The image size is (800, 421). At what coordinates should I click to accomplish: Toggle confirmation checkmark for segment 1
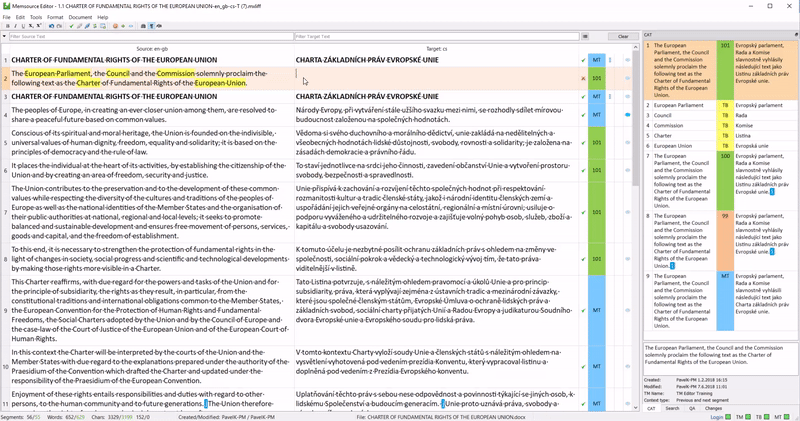tap(583, 60)
